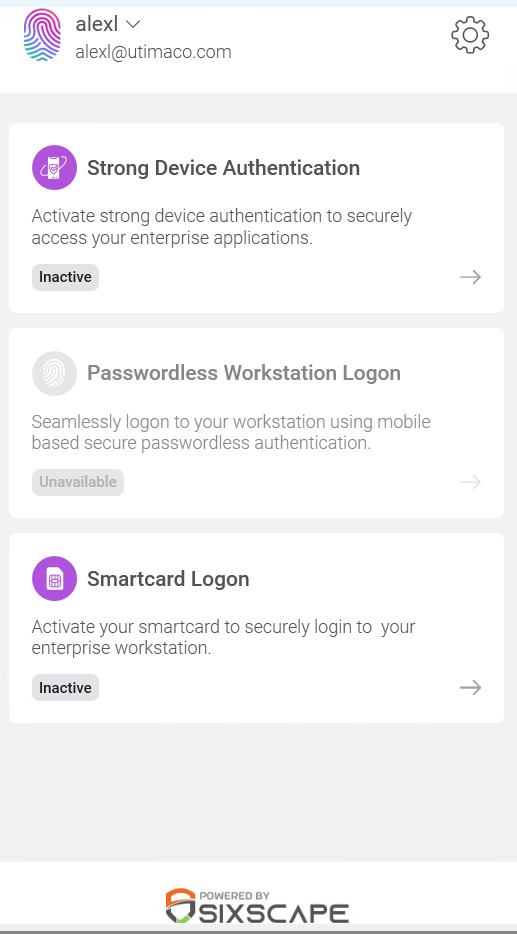Select the Passwordless Workstation Logon heading

coord(244,373)
